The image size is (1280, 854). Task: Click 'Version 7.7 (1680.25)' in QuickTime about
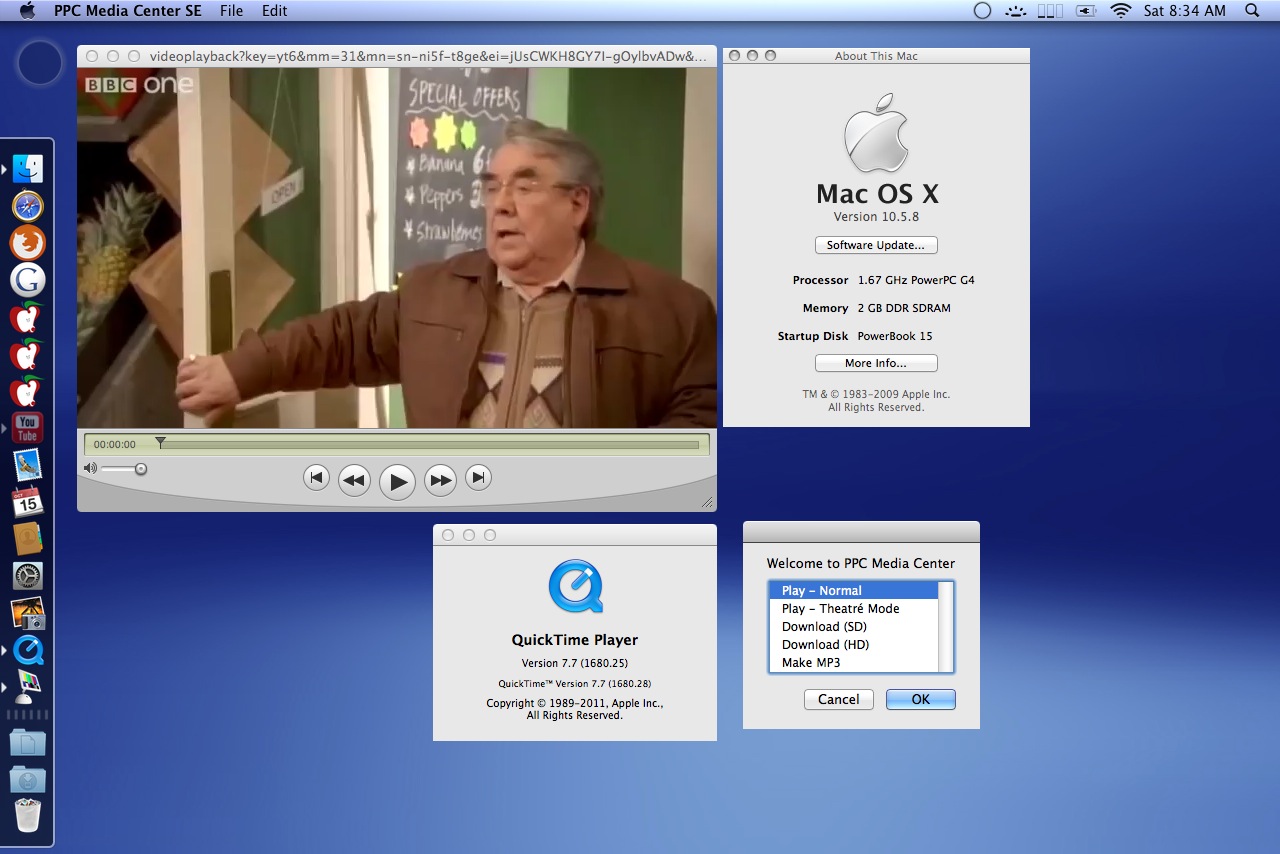pos(575,664)
